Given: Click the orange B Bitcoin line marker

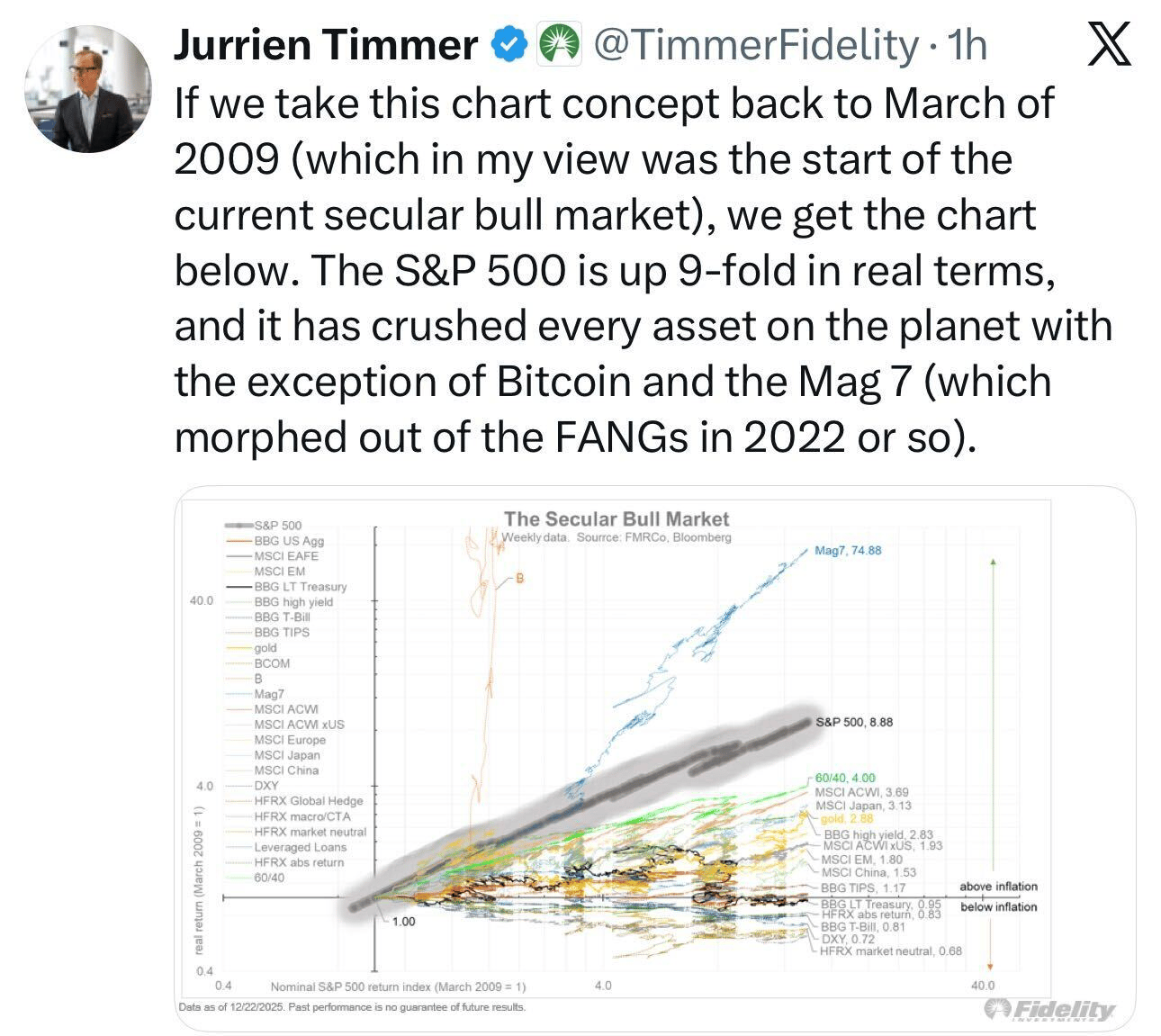Looking at the screenshot, I should coord(519,576).
